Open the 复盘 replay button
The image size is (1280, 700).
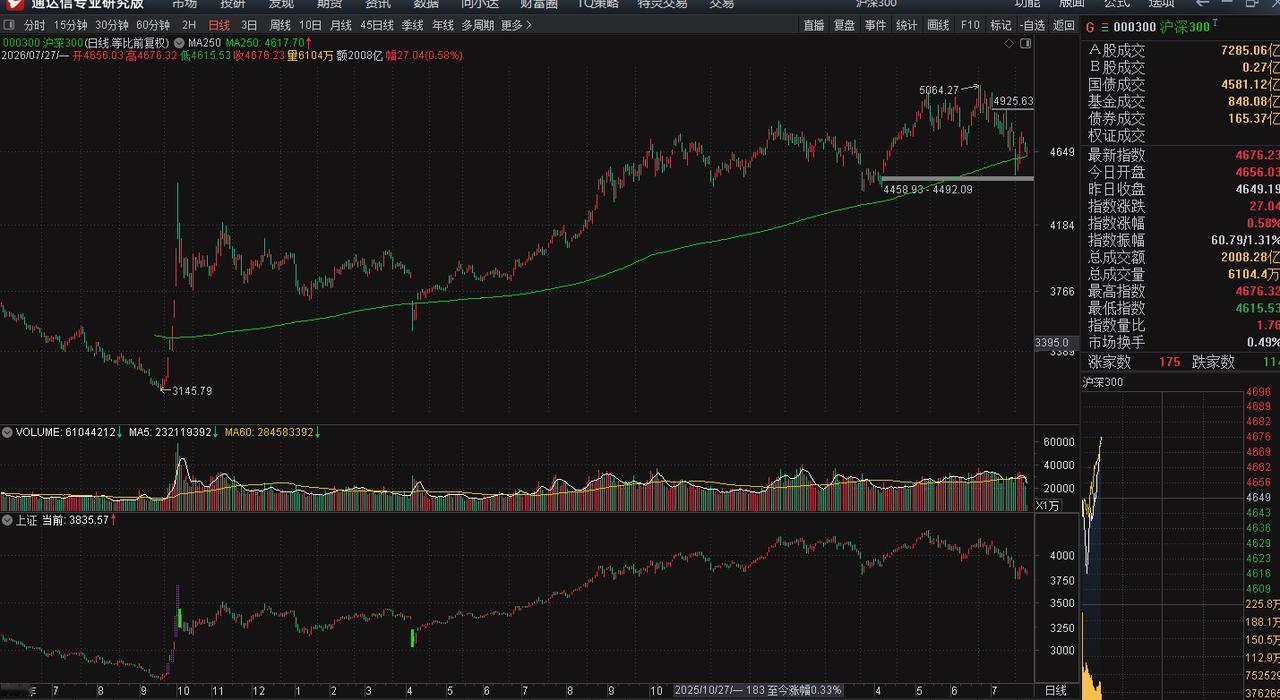click(x=844, y=25)
